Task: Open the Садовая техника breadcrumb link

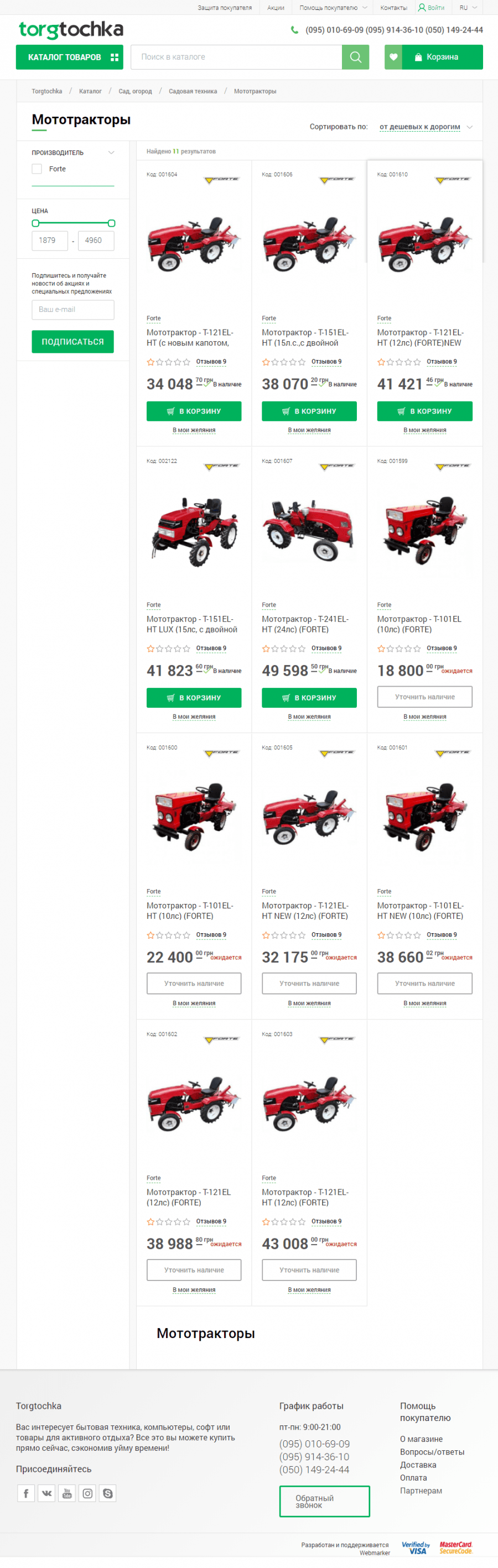Action: (193, 91)
